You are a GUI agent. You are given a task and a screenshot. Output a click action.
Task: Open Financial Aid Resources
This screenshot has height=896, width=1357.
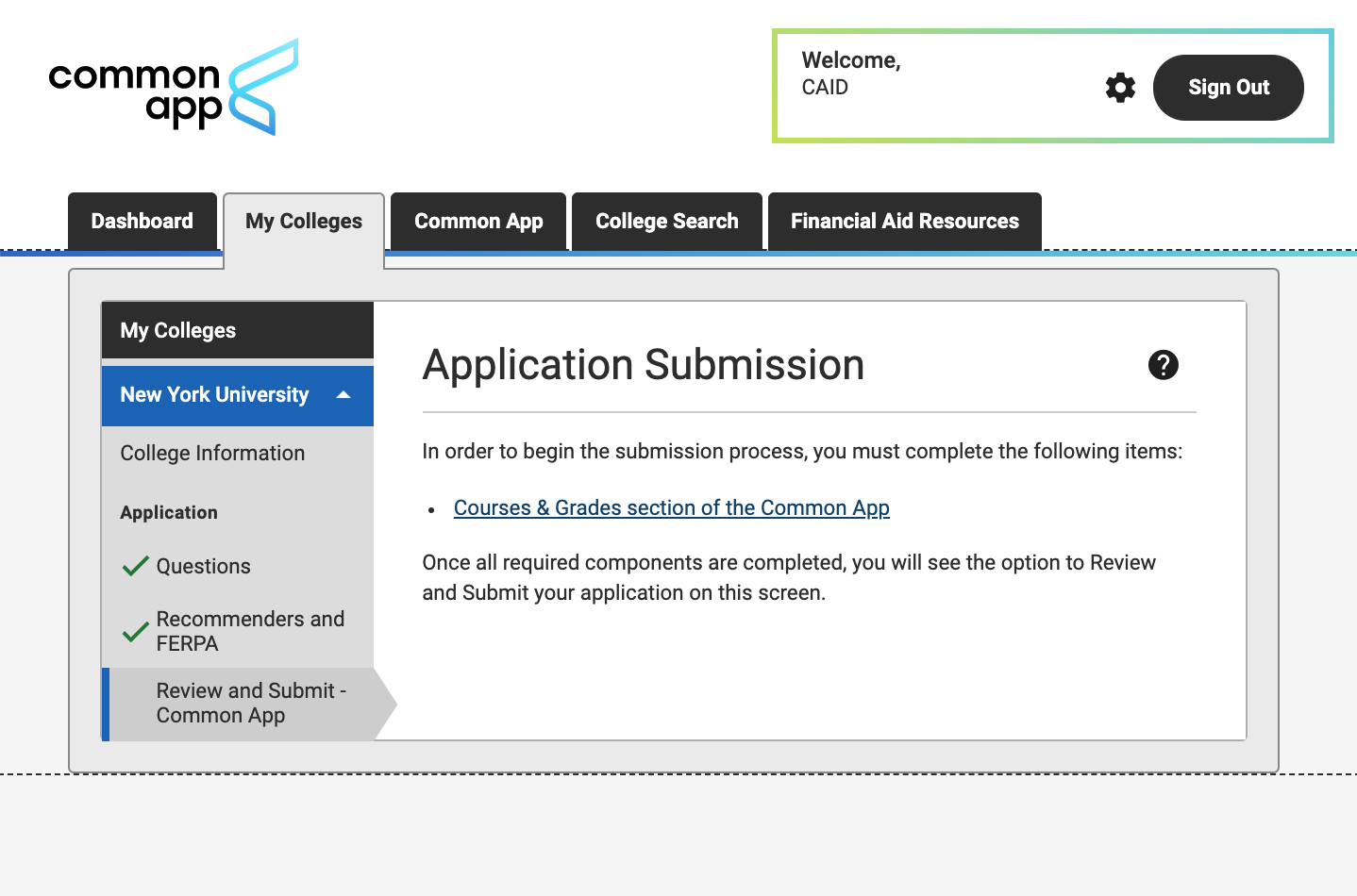tap(904, 221)
